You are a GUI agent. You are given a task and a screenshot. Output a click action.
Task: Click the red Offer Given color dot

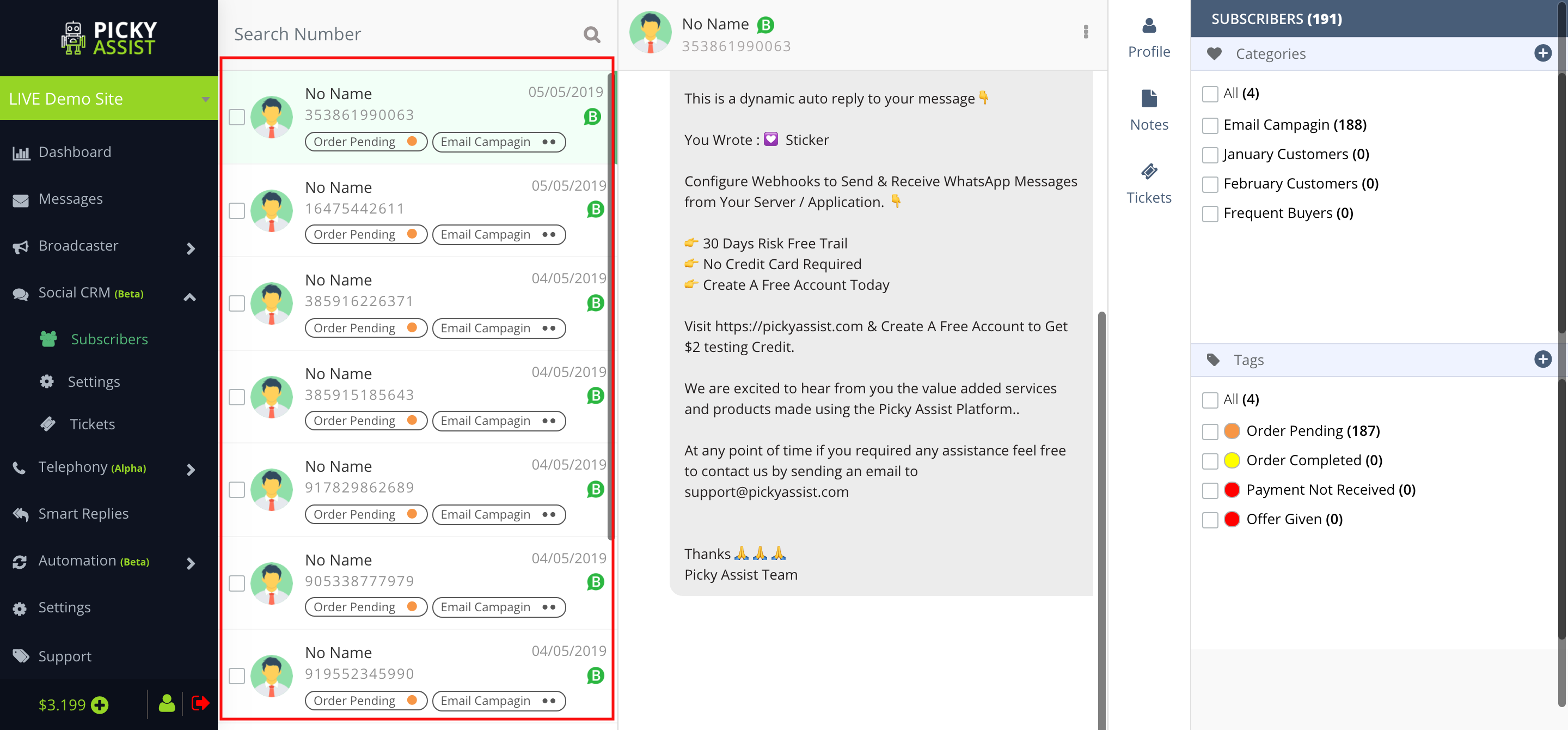coord(1232,519)
